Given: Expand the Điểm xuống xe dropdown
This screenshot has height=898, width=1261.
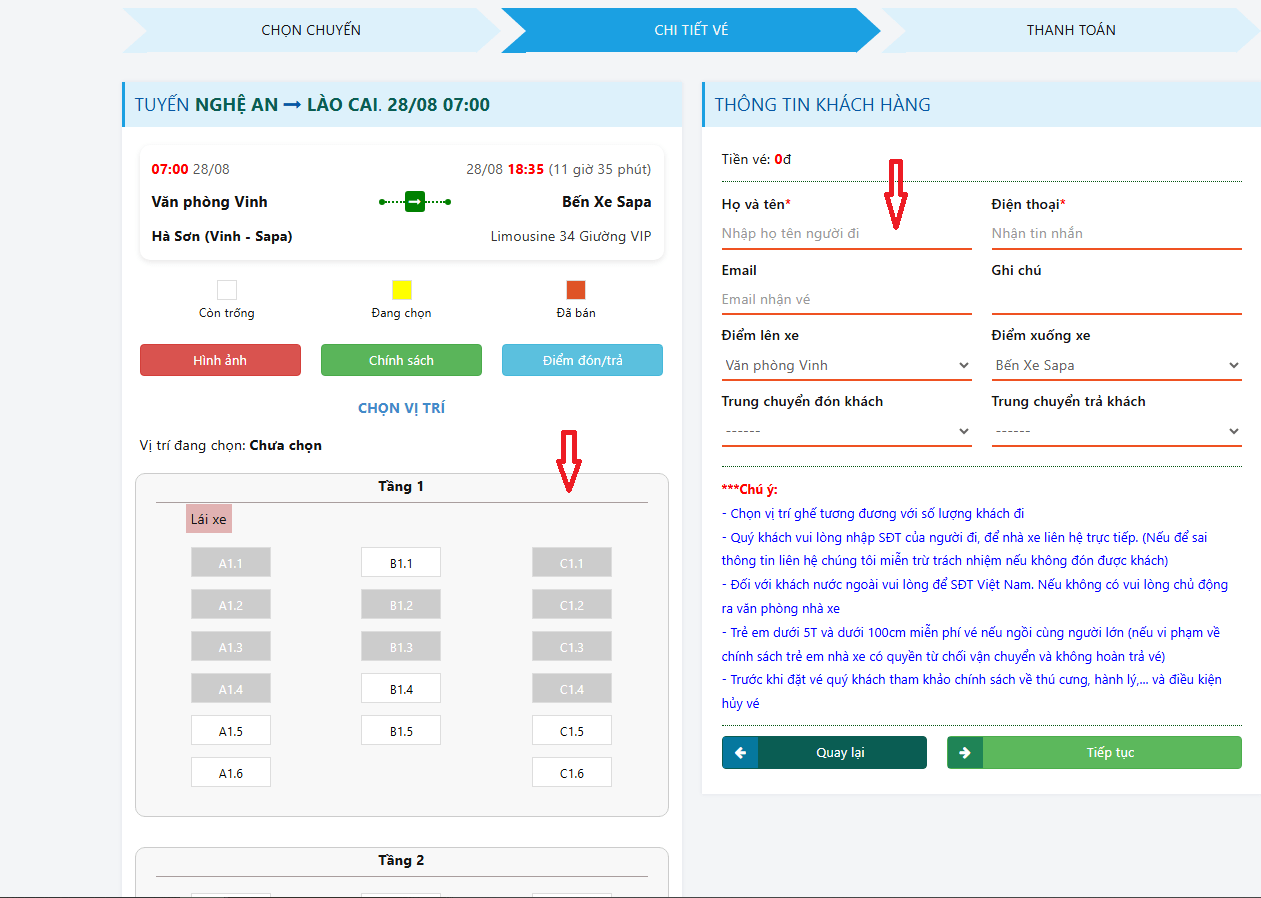Looking at the screenshot, I should coord(1116,366).
